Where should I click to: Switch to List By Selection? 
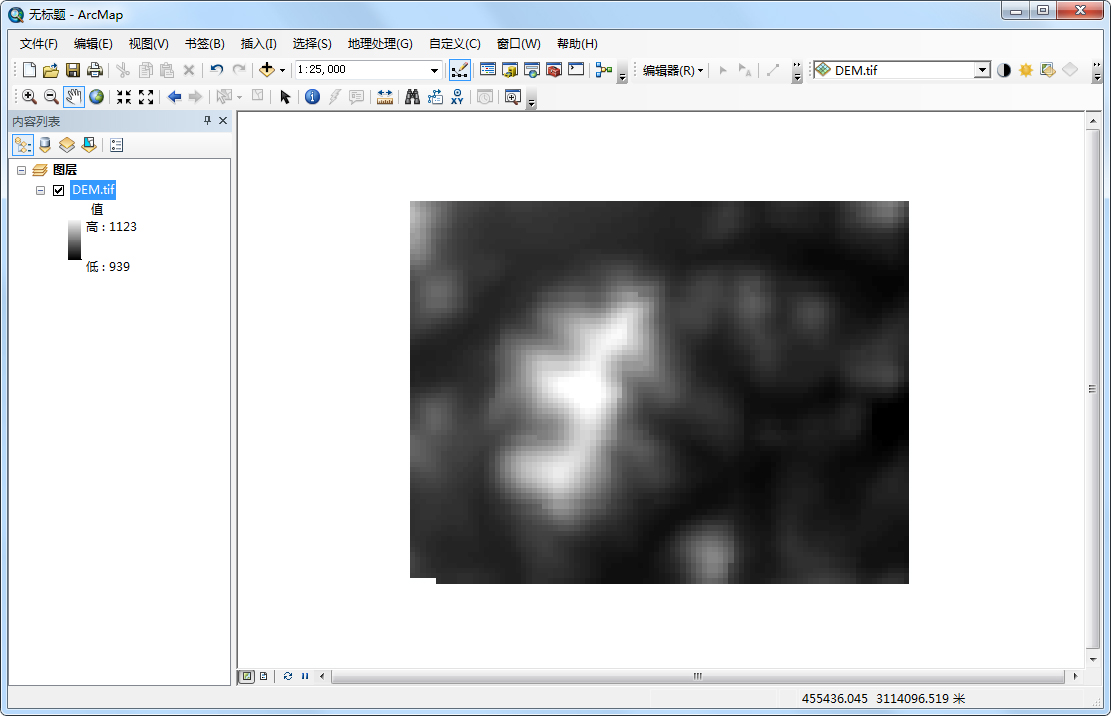coord(89,145)
